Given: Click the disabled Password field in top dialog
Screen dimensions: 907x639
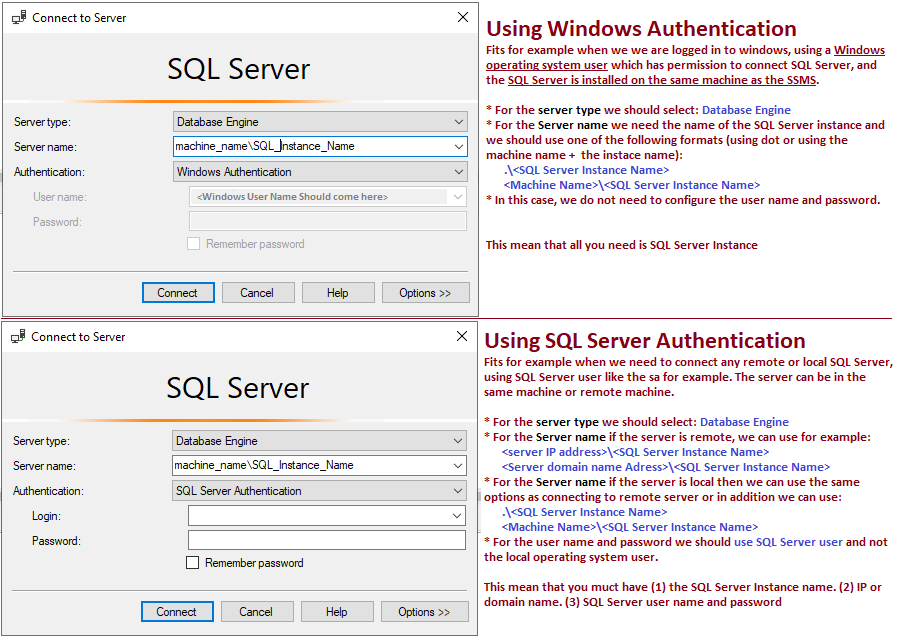Looking at the screenshot, I should 328,221.
